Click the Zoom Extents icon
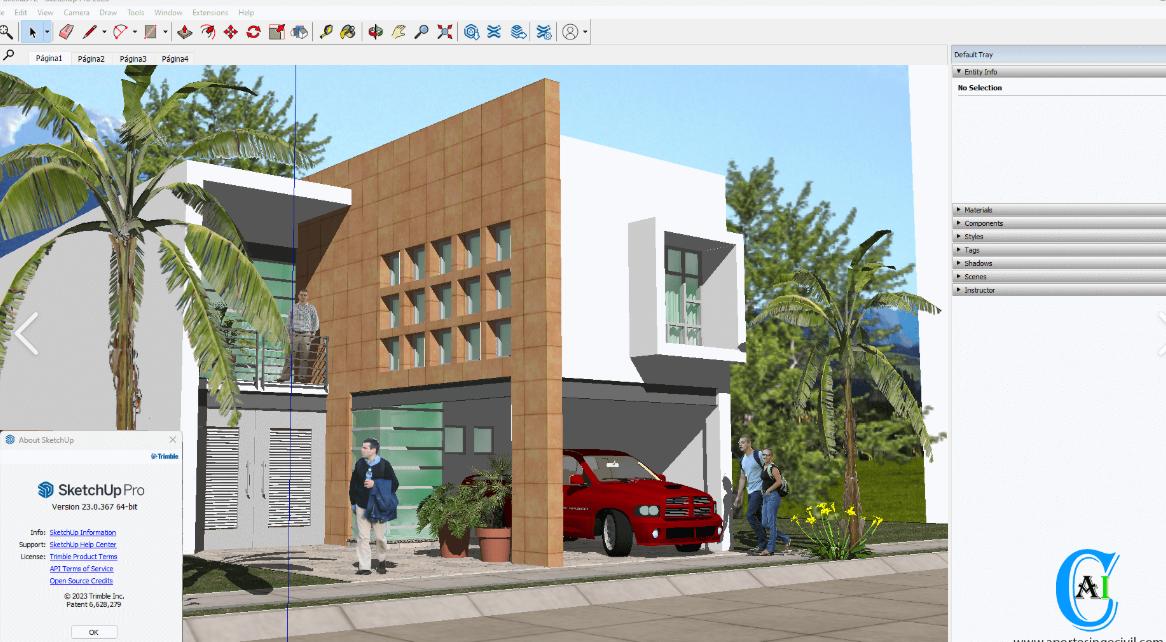Image resolution: width=1166 pixels, height=642 pixels. pyautogui.click(x=445, y=32)
